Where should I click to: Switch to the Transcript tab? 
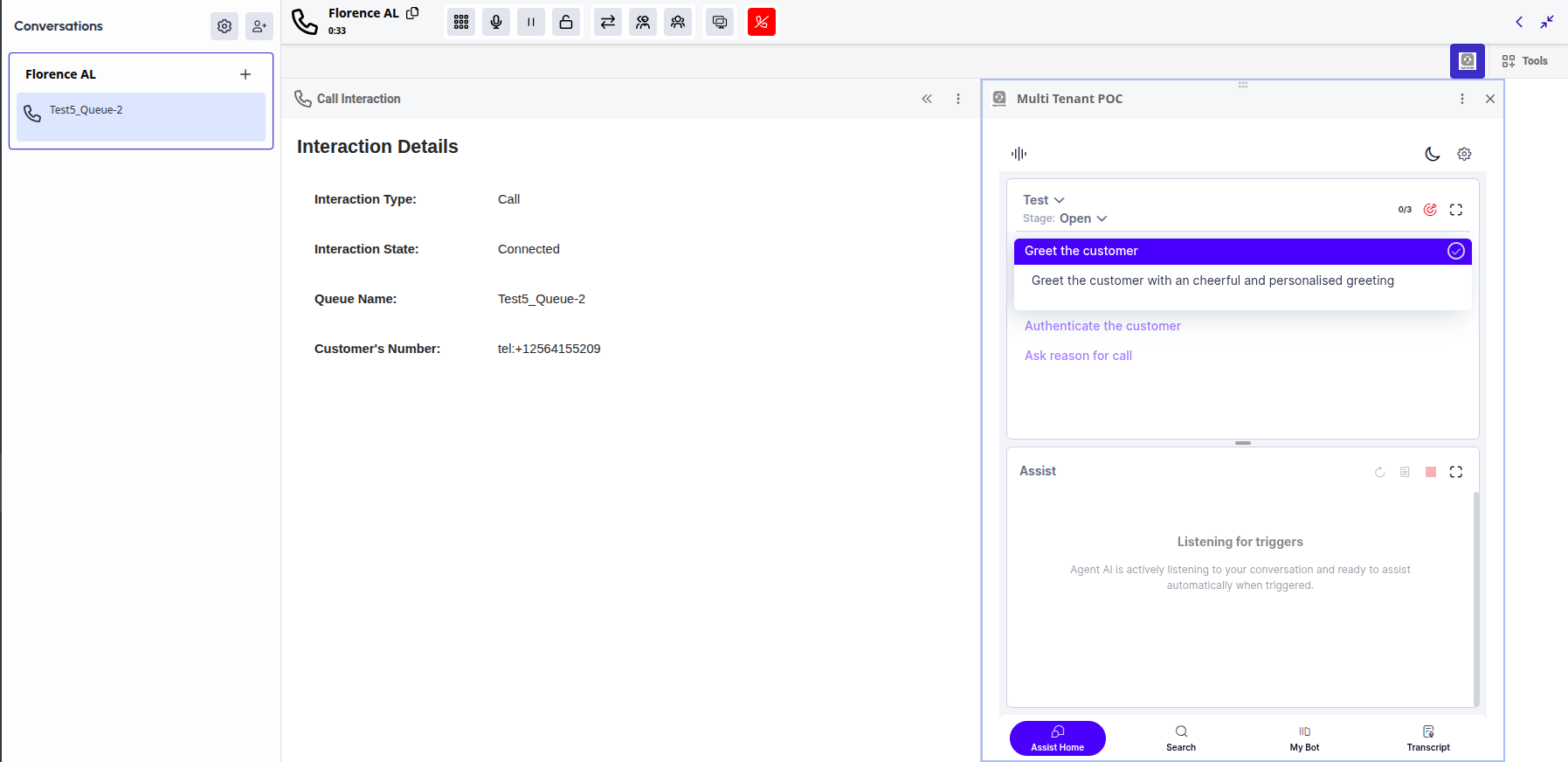(1428, 738)
